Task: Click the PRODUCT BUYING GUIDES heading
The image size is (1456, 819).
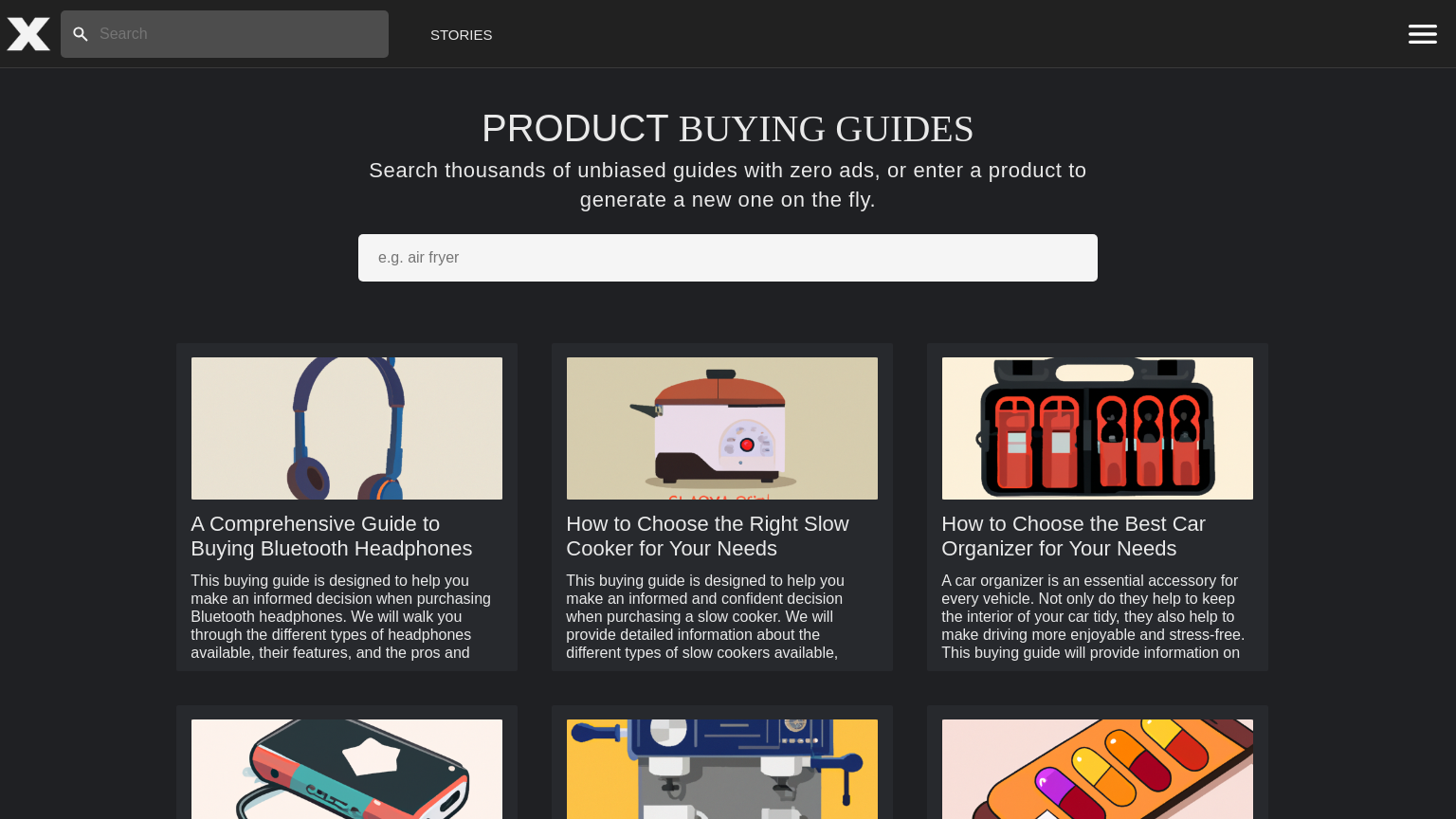Action: click(x=727, y=129)
